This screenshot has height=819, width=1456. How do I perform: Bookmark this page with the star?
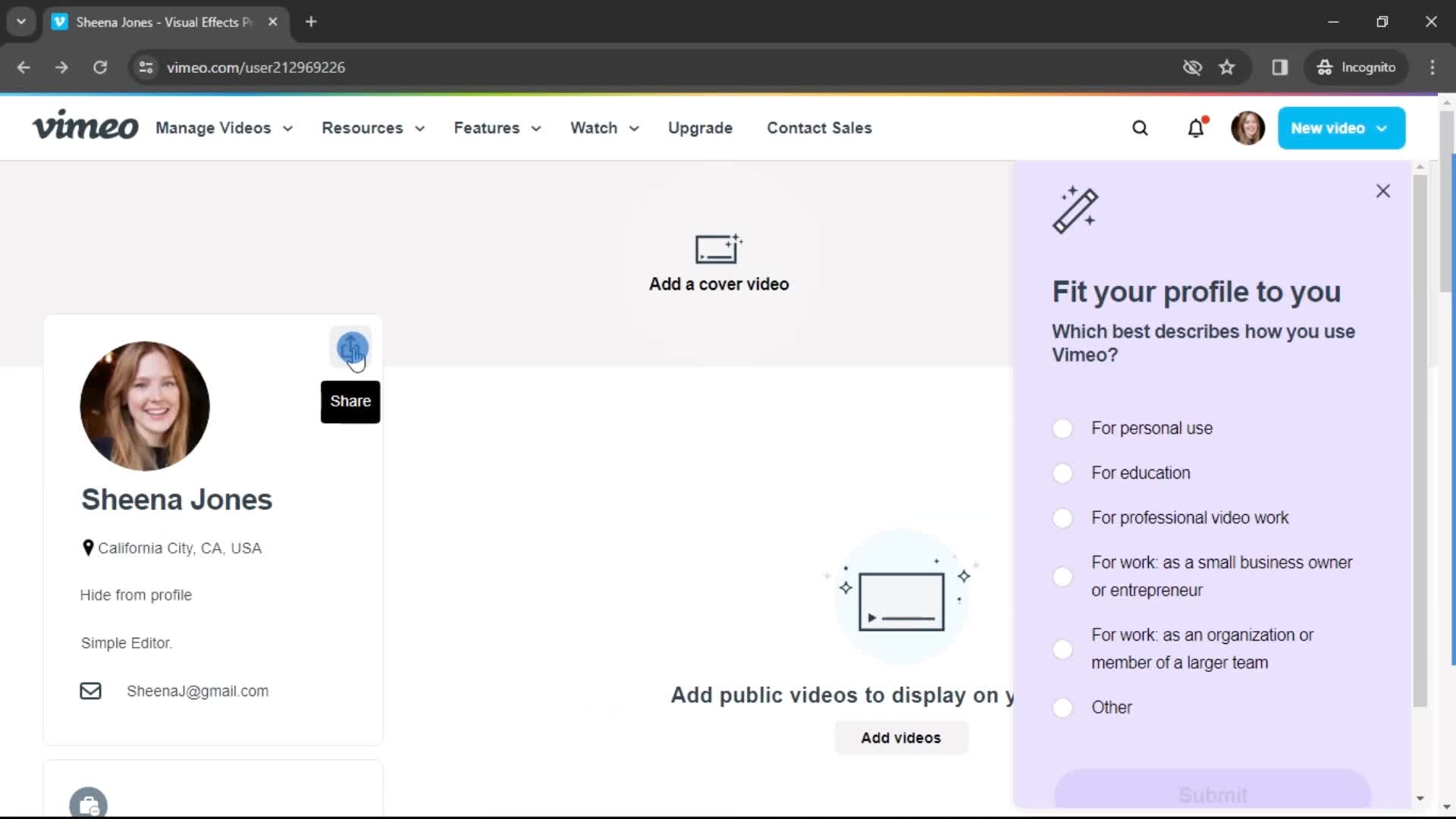tap(1226, 67)
